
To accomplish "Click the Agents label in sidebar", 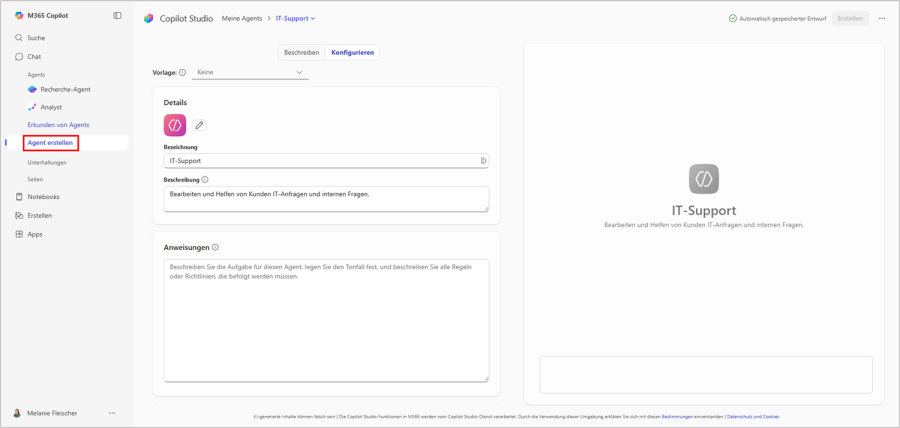I will [36, 75].
